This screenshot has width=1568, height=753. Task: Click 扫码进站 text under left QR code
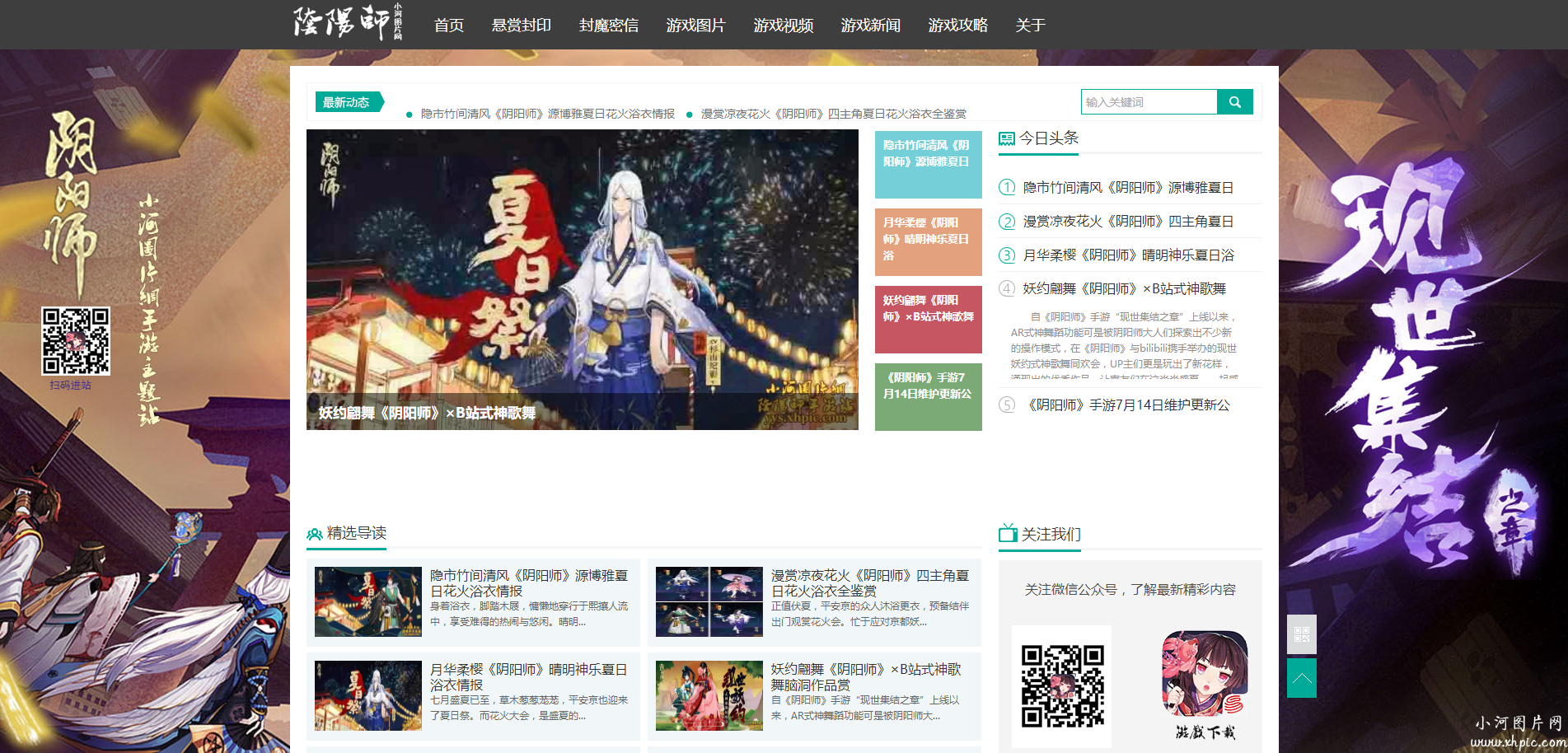tap(71, 385)
